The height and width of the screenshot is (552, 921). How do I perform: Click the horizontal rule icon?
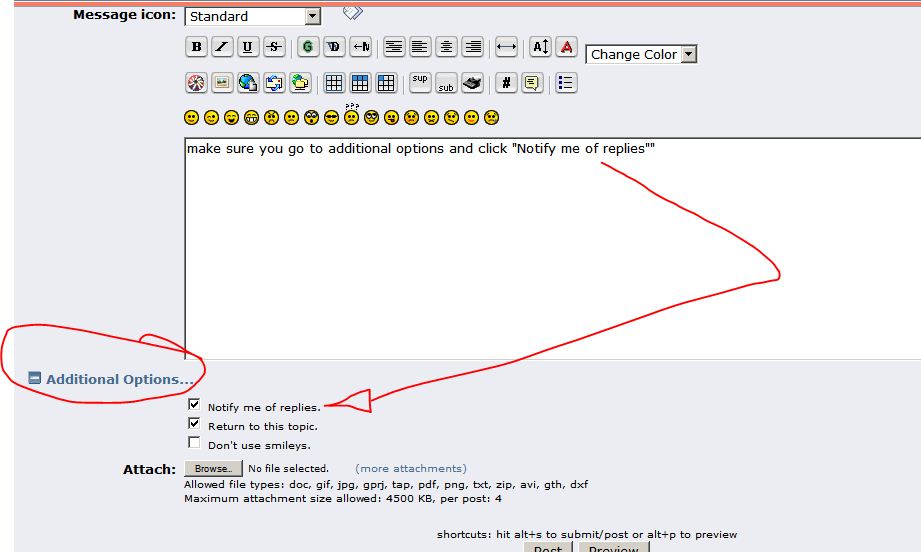(506, 47)
